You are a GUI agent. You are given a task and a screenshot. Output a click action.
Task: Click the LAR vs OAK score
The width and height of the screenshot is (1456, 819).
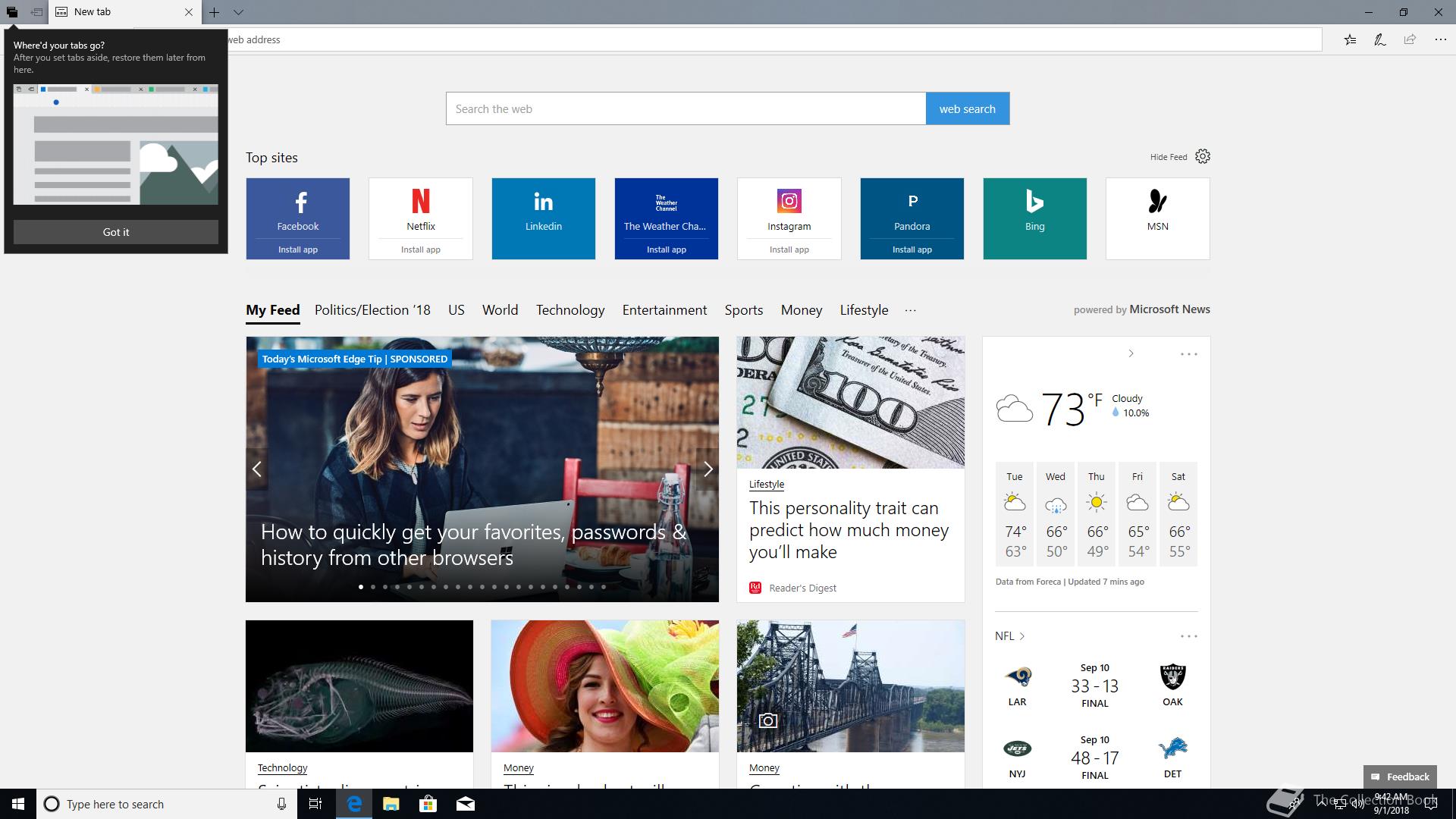pyautogui.click(x=1095, y=686)
